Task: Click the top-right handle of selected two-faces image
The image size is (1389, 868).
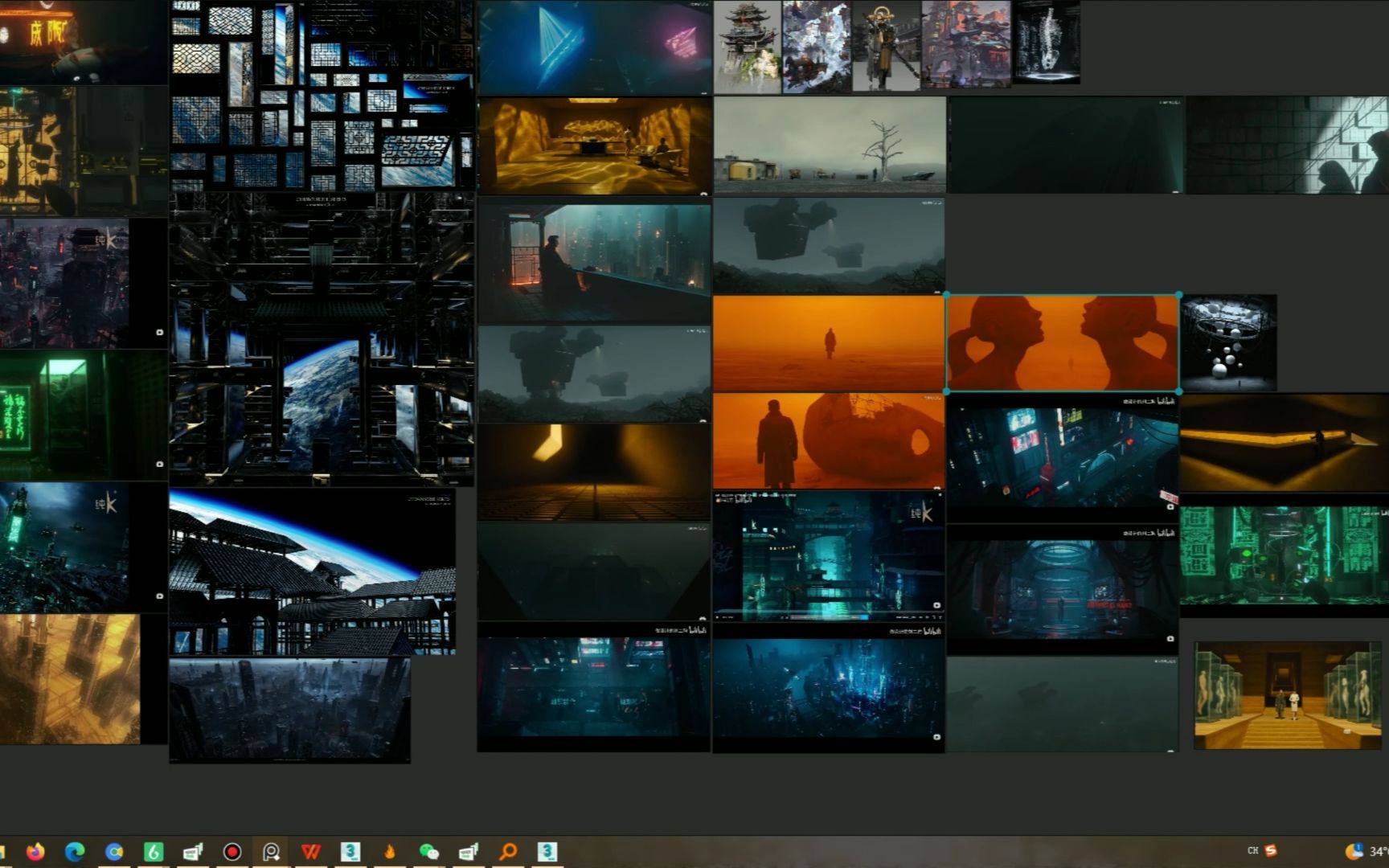Action: pos(1178,296)
